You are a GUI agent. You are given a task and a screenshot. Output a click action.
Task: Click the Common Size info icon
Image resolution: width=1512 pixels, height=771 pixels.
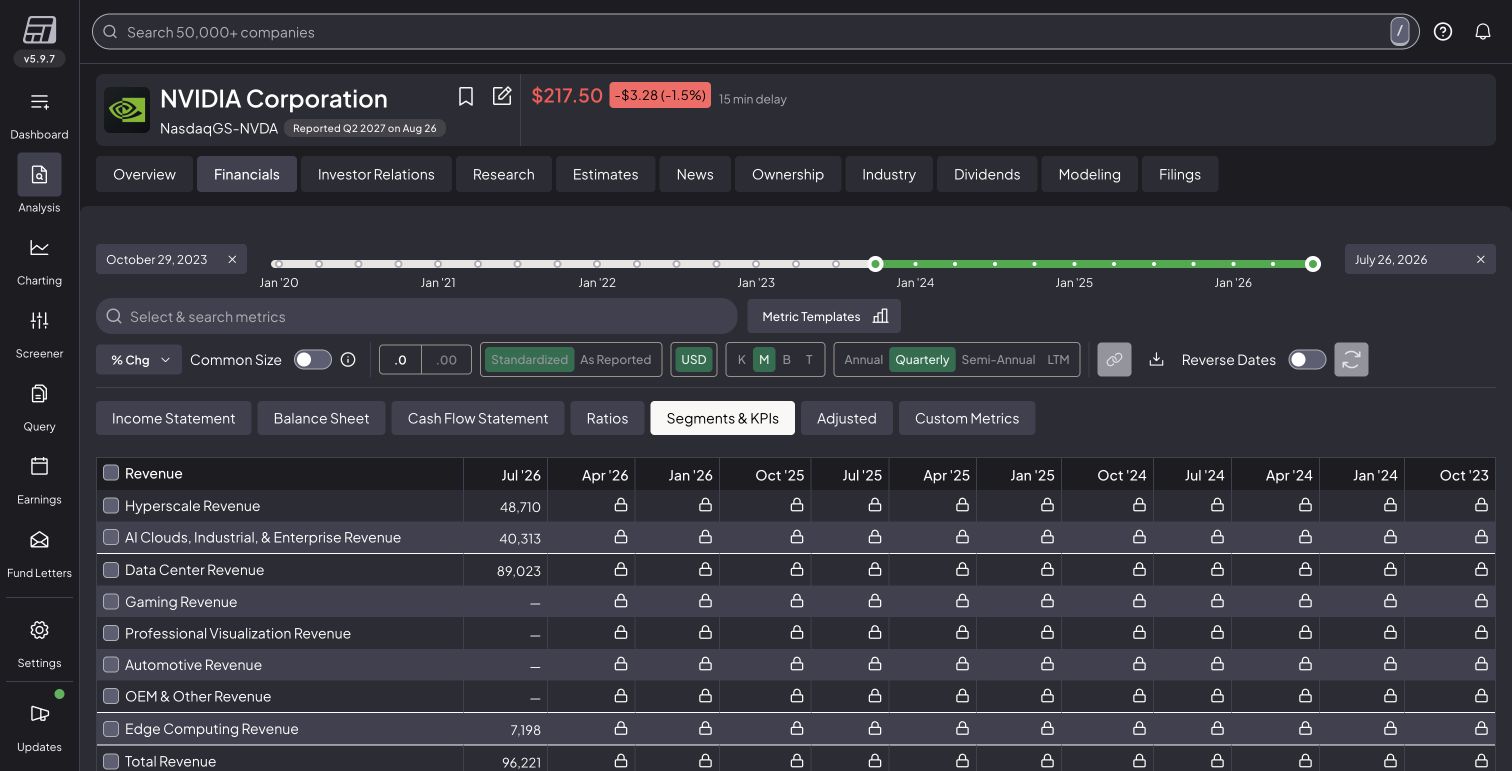348,360
